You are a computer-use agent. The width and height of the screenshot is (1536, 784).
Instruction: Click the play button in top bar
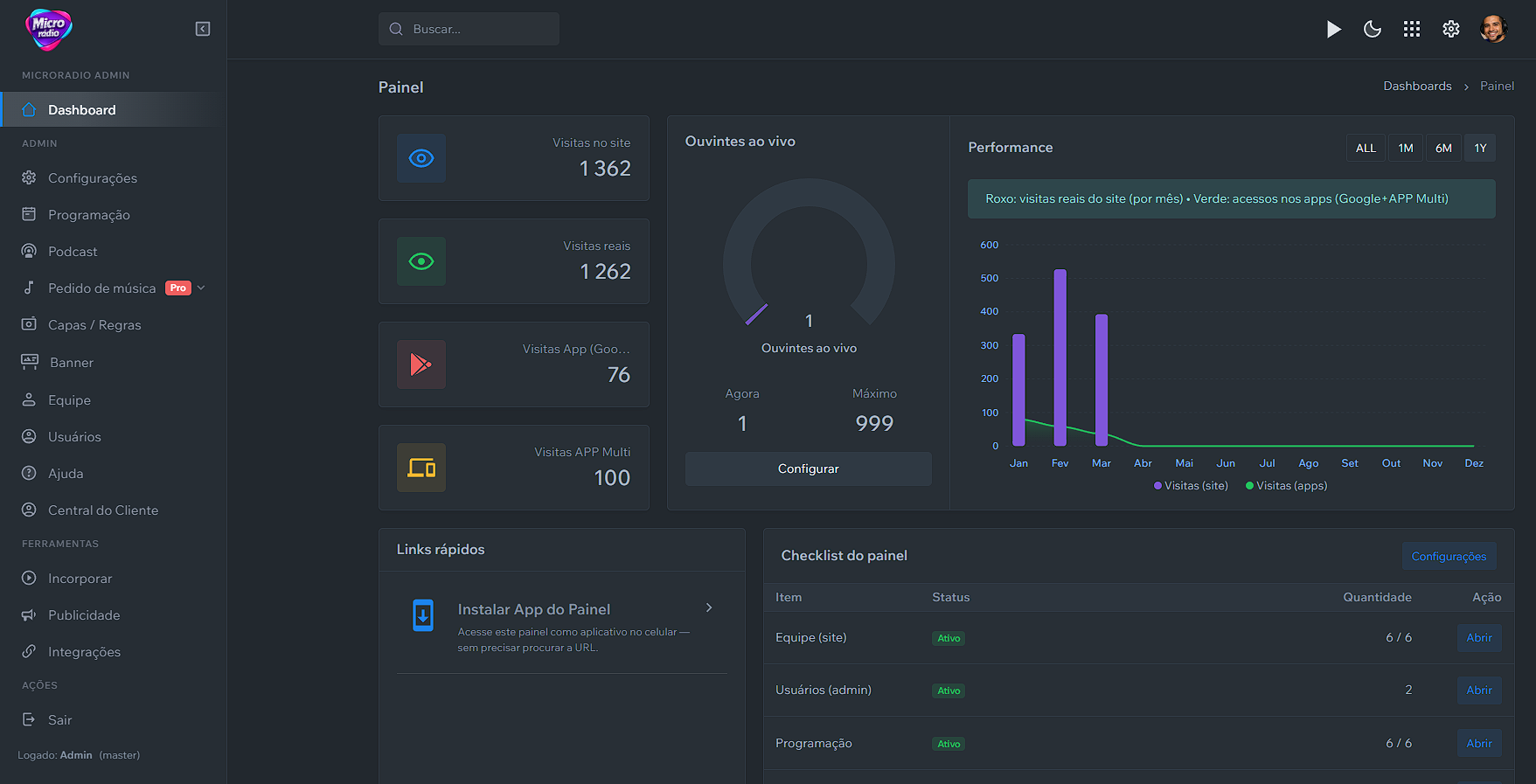click(1333, 29)
